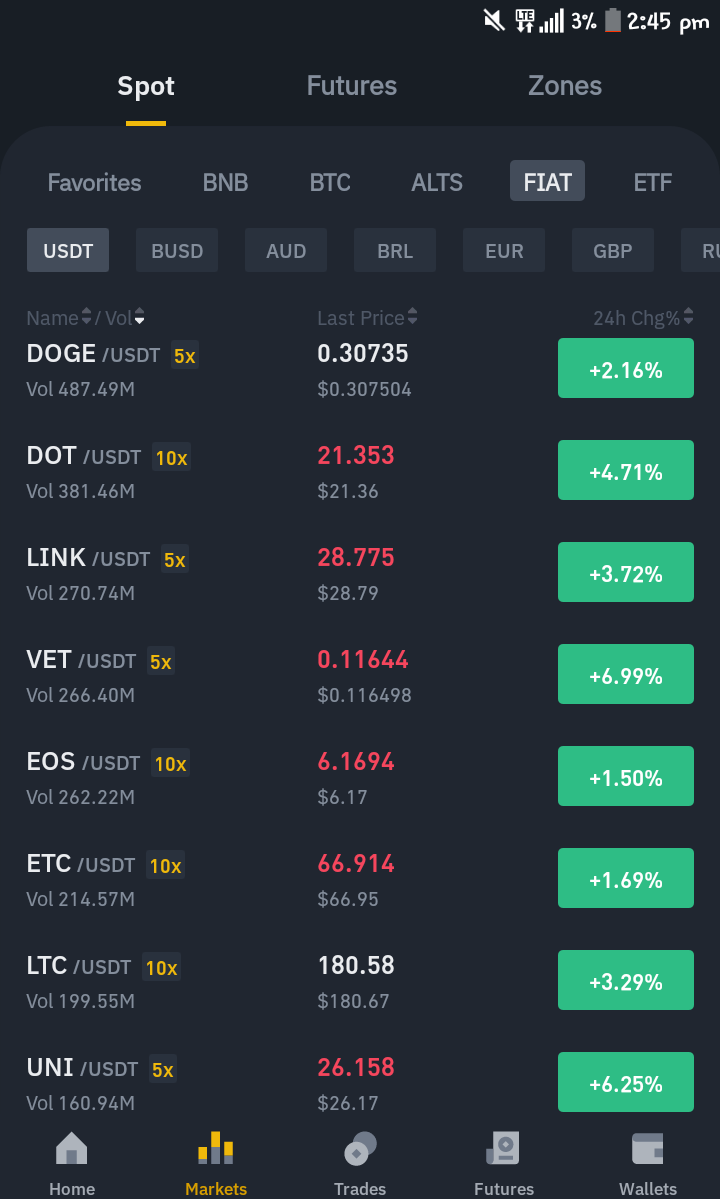Tap the Markets chart icon
The width and height of the screenshot is (720, 1199).
pyautogui.click(x=216, y=1148)
